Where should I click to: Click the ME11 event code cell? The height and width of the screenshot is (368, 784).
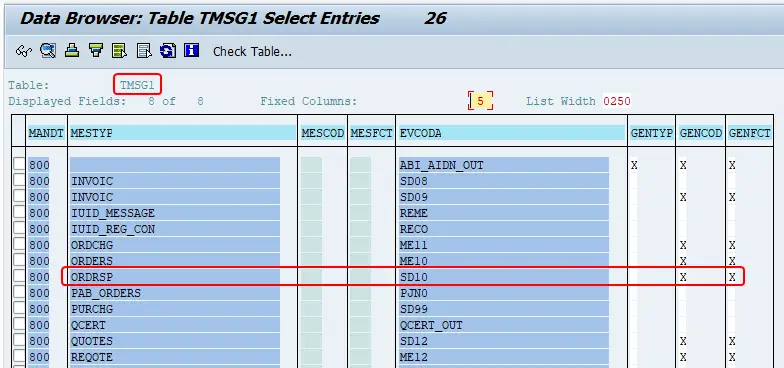pos(504,245)
